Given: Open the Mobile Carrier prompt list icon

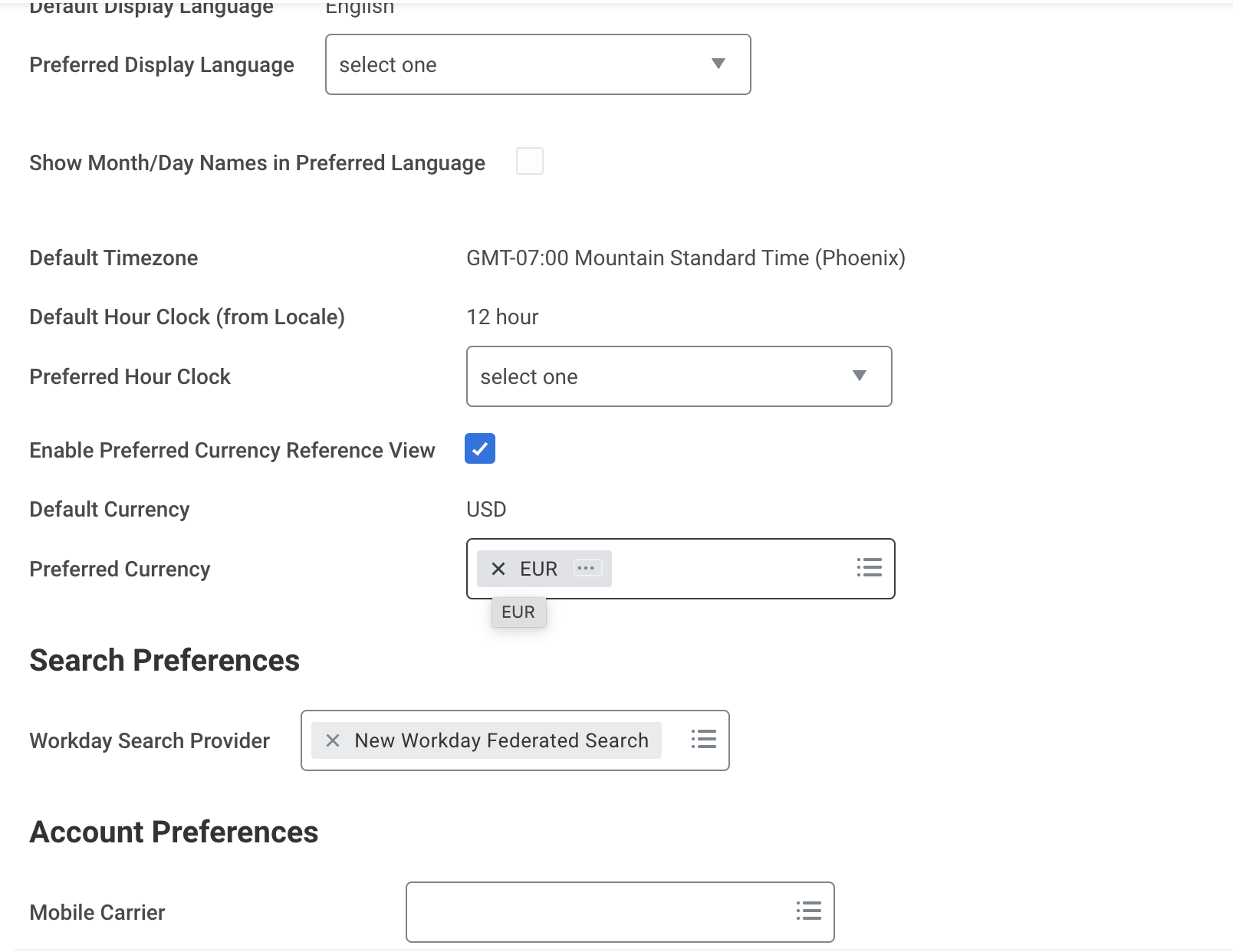Looking at the screenshot, I should click(808, 911).
